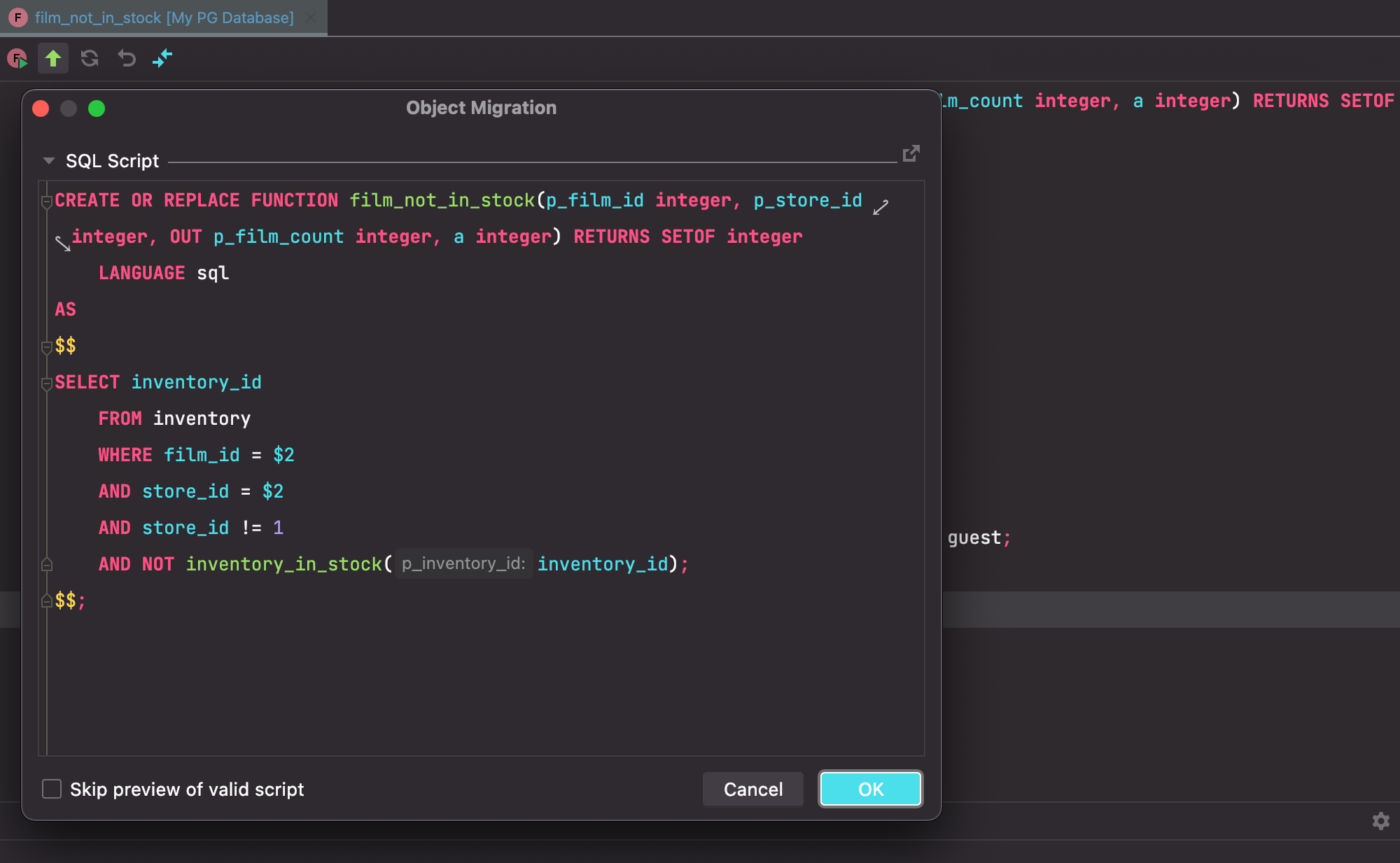Fold the SELECT inventory_id statement
Screen dimensions: 1400x863
[47, 383]
